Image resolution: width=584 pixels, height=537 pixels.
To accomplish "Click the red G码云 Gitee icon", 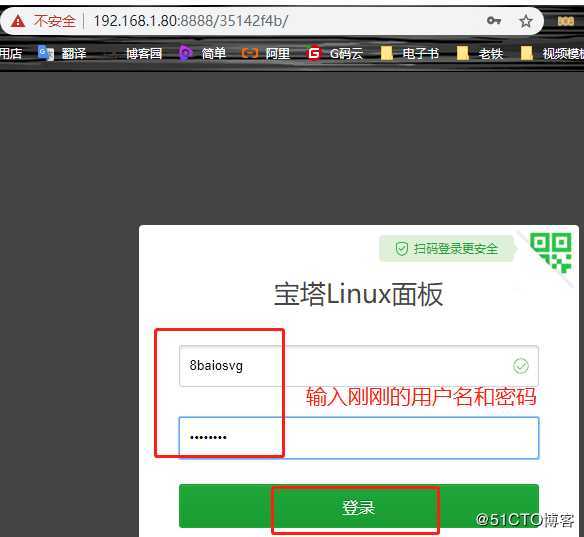I will tap(314, 53).
